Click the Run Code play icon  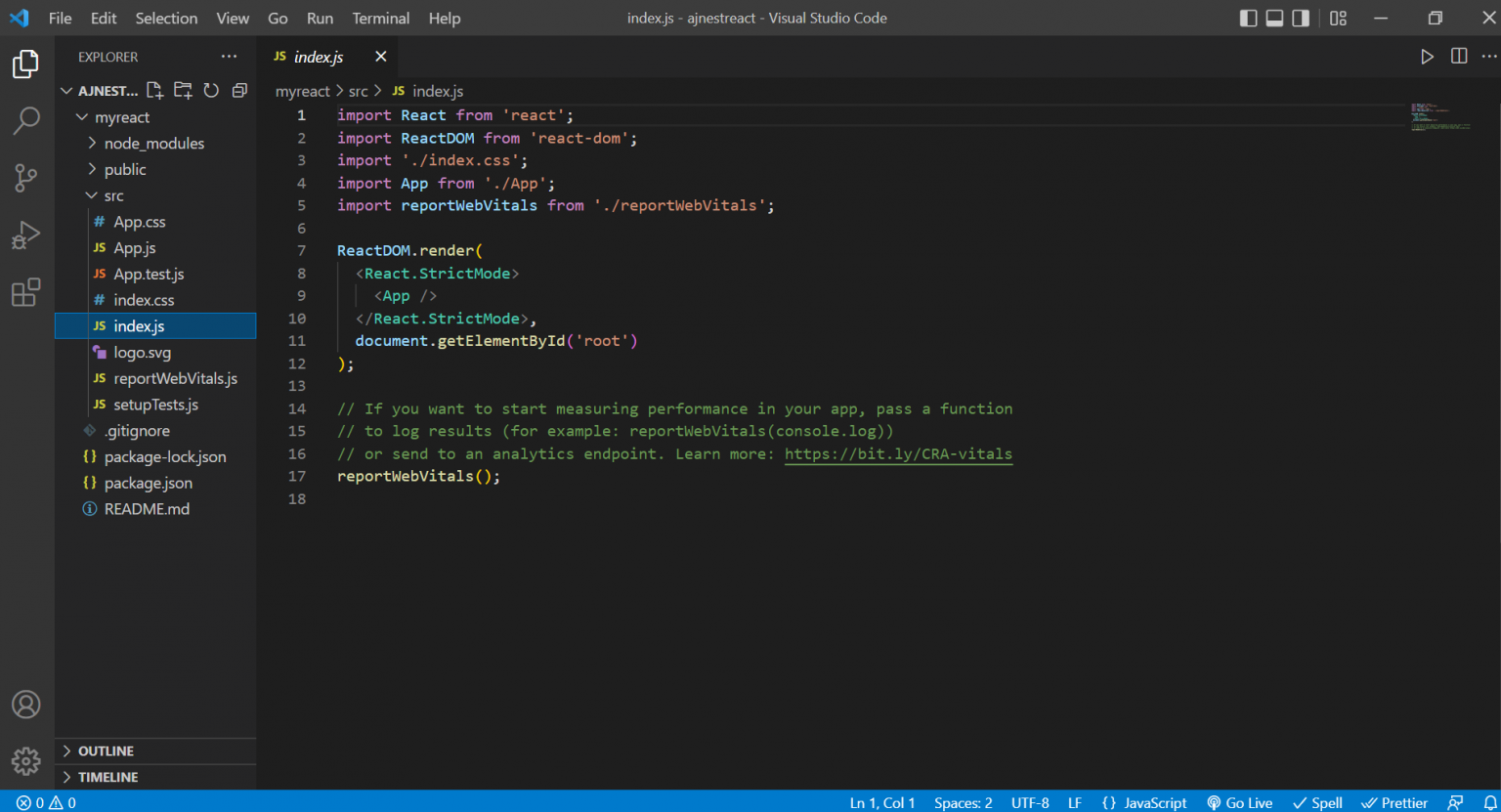point(1427,57)
